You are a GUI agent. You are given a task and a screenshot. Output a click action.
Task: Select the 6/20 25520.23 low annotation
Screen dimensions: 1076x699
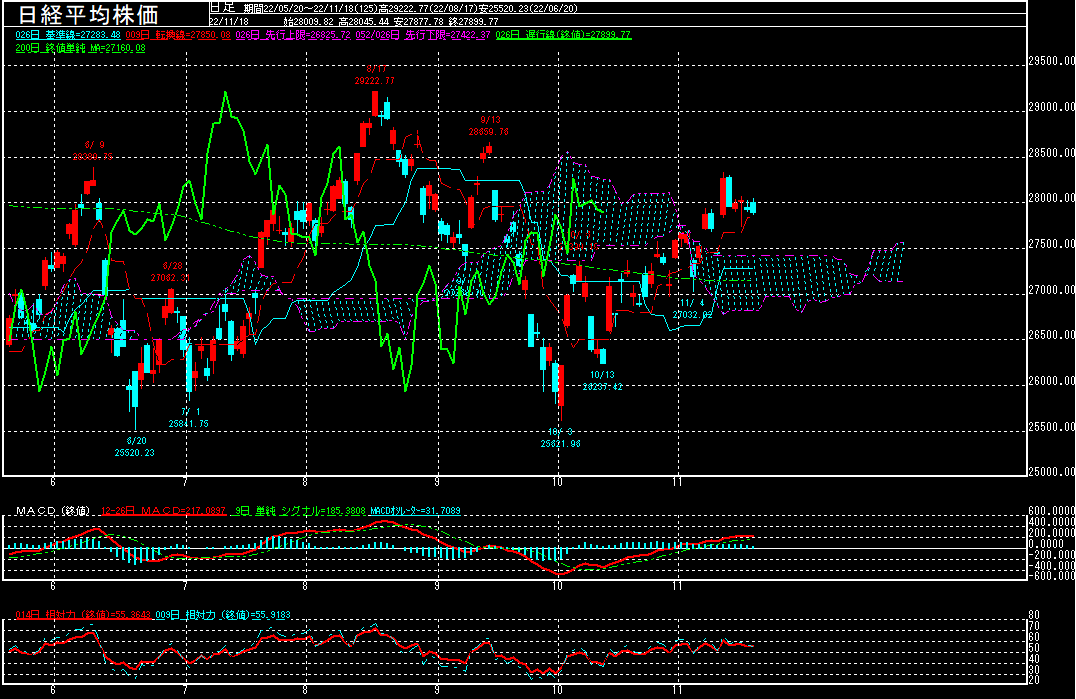point(134,447)
